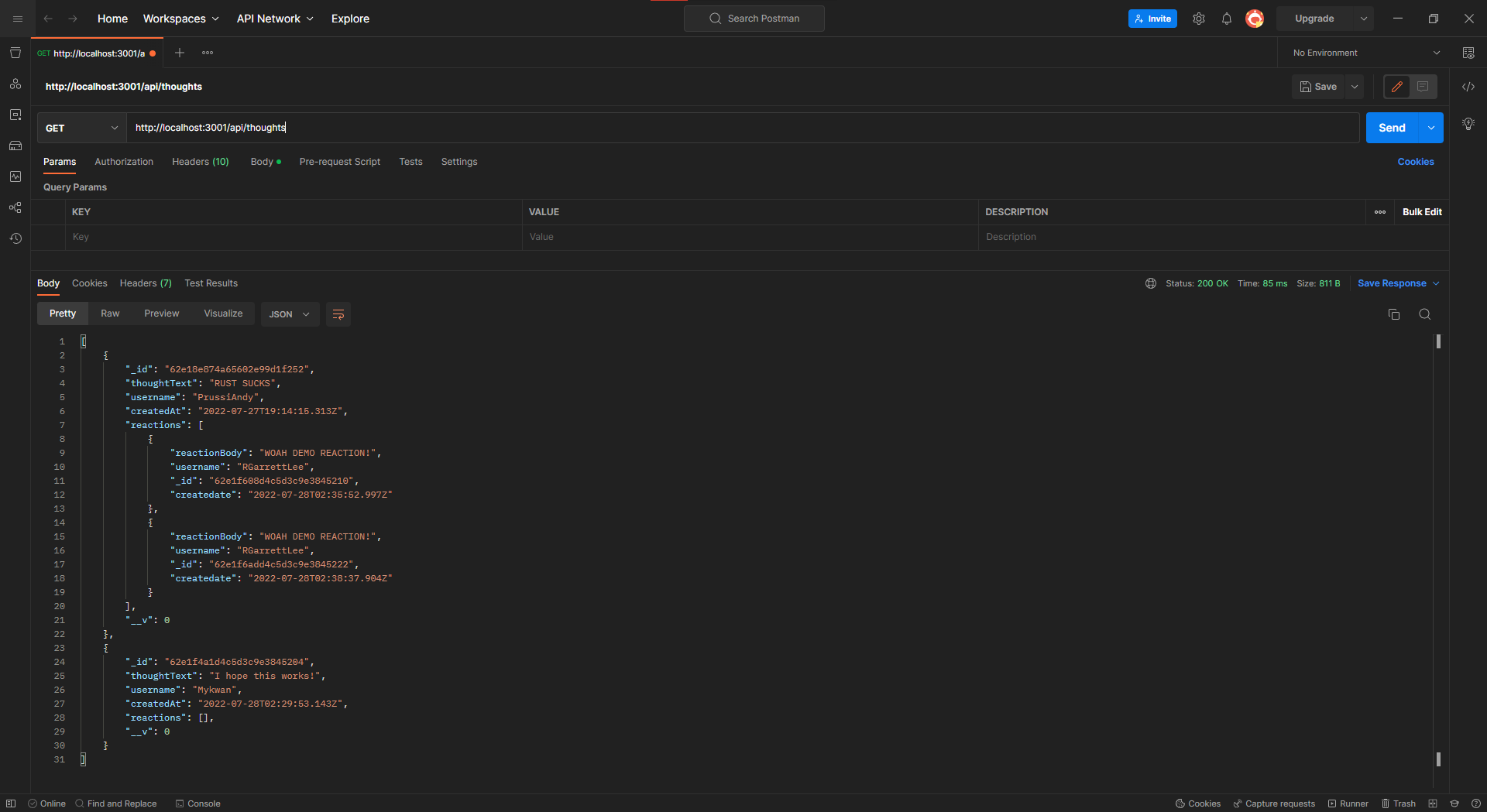The image size is (1487, 812).
Task: Toggle the two-pane layout in status bar
Action: (1432, 803)
